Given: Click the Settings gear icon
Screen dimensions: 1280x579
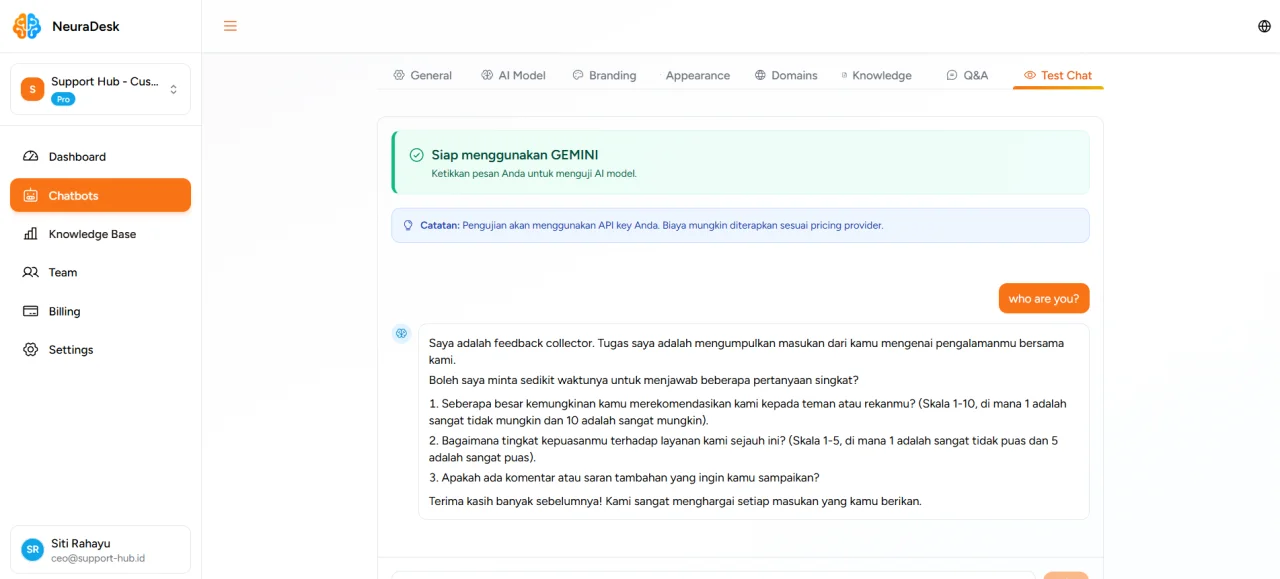Looking at the screenshot, I should [30, 350].
